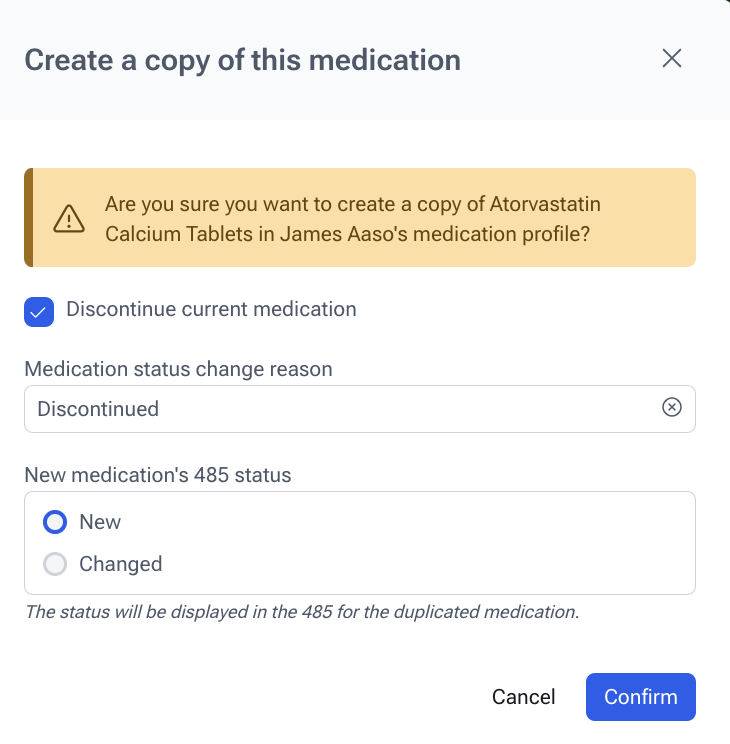Click the "Medication status change reason" field label
Screen dimensions: 730x744
178,369
